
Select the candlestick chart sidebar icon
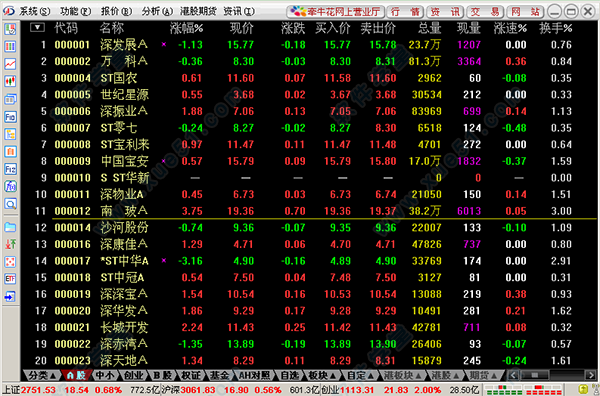click(x=10, y=81)
